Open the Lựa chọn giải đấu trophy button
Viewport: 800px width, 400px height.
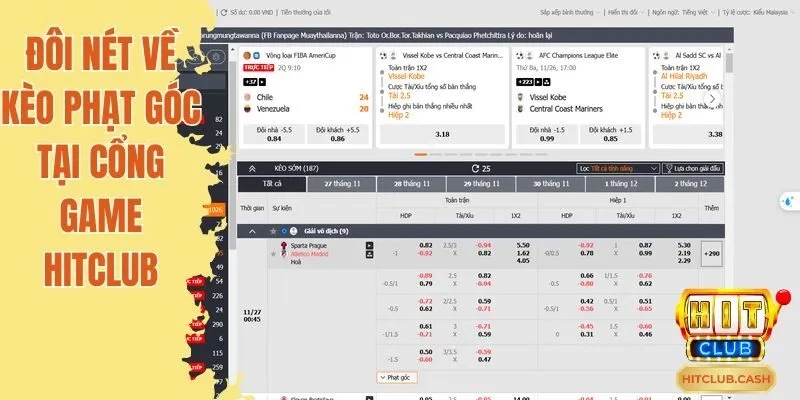click(693, 168)
